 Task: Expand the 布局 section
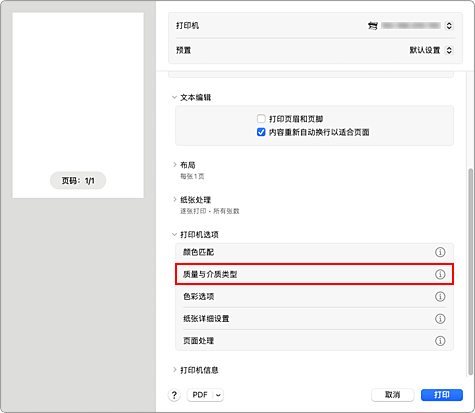174,165
